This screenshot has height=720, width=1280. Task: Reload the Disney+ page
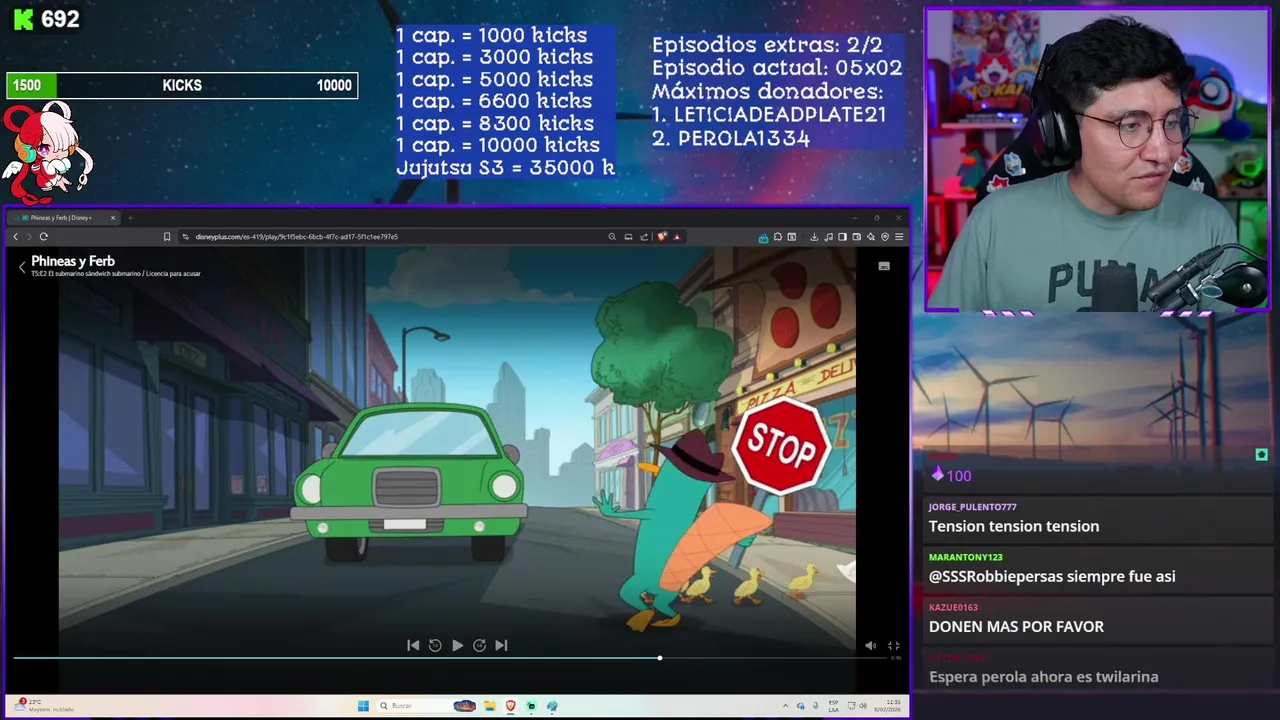(43, 237)
